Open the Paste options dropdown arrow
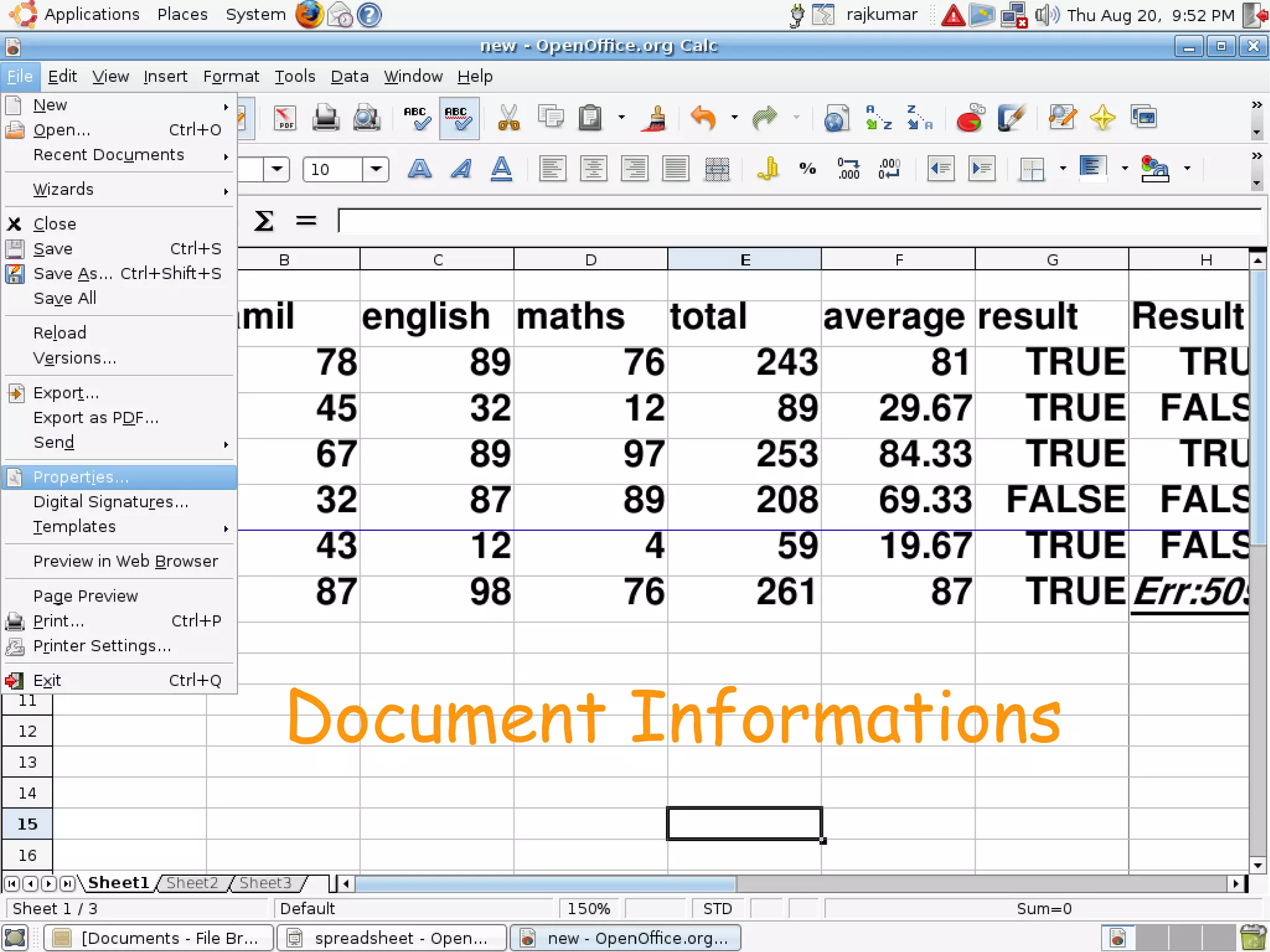Screen dimensions: 1270x952 coord(621,118)
